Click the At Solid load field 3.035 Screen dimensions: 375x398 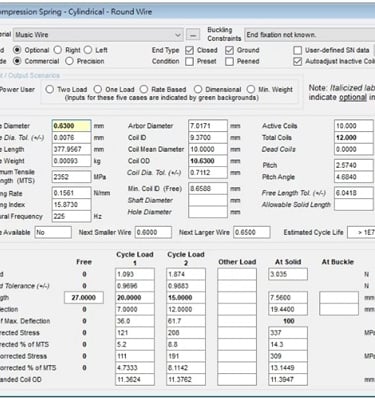tap(288, 274)
